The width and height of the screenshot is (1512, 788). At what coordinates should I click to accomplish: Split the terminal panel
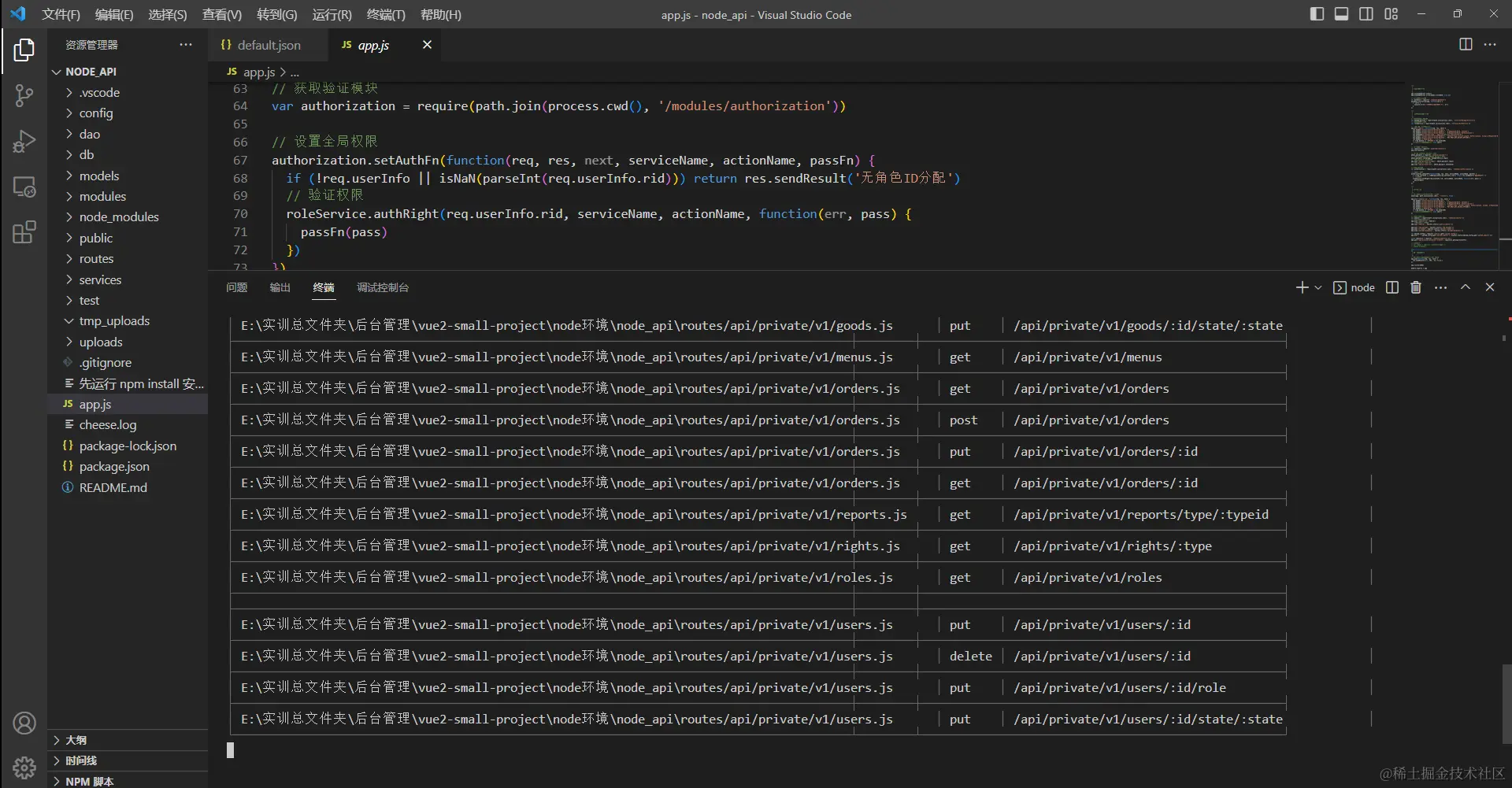coord(1392,287)
